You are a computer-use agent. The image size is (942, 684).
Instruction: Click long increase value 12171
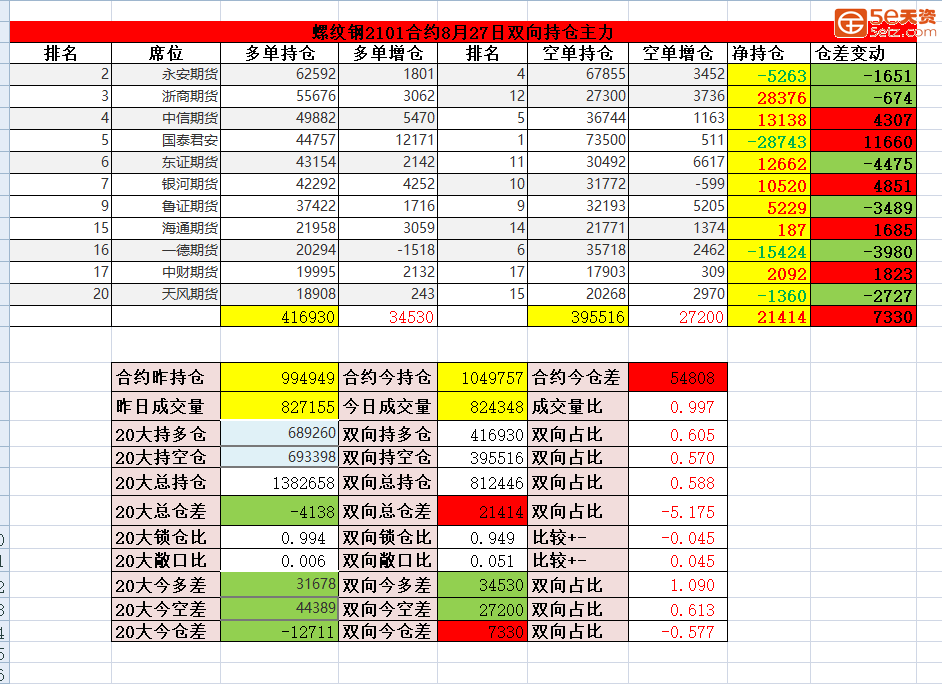coord(388,141)
